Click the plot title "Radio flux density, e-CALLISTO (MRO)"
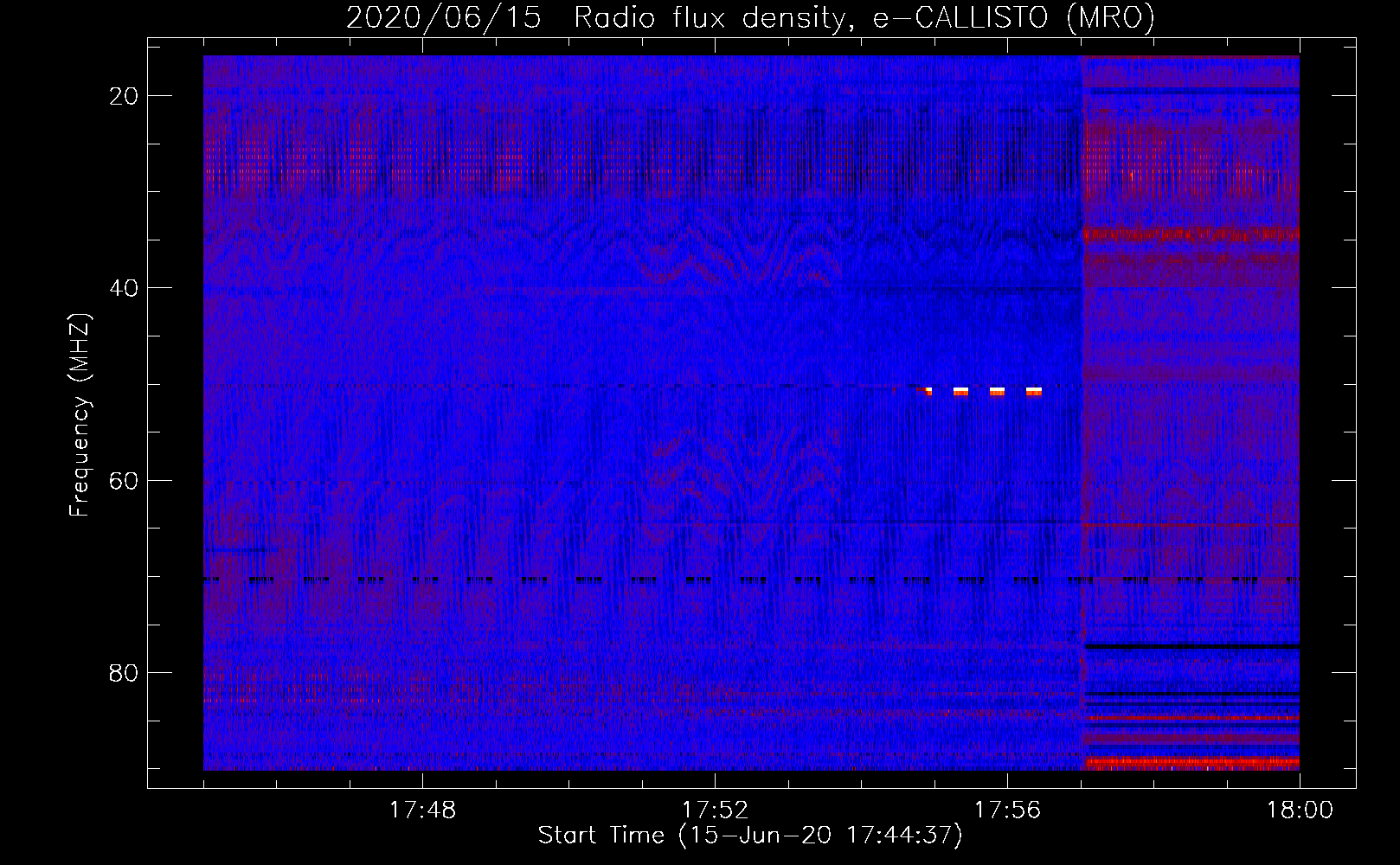Viewport: 1400px width, 865px height. click(864, 18)
